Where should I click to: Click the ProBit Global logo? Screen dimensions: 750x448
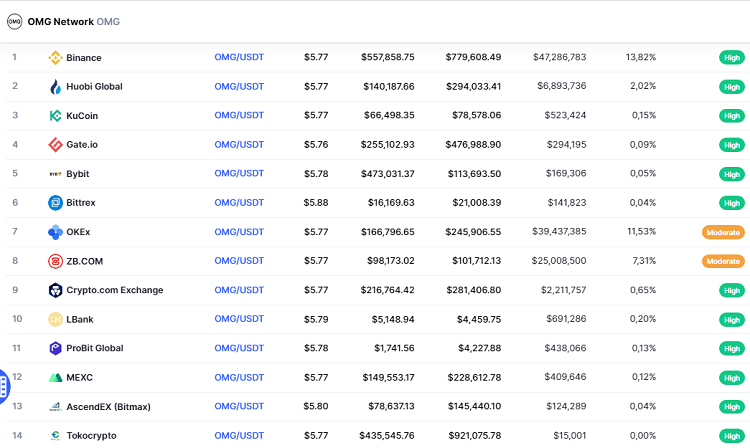click(x=56, y=348)
